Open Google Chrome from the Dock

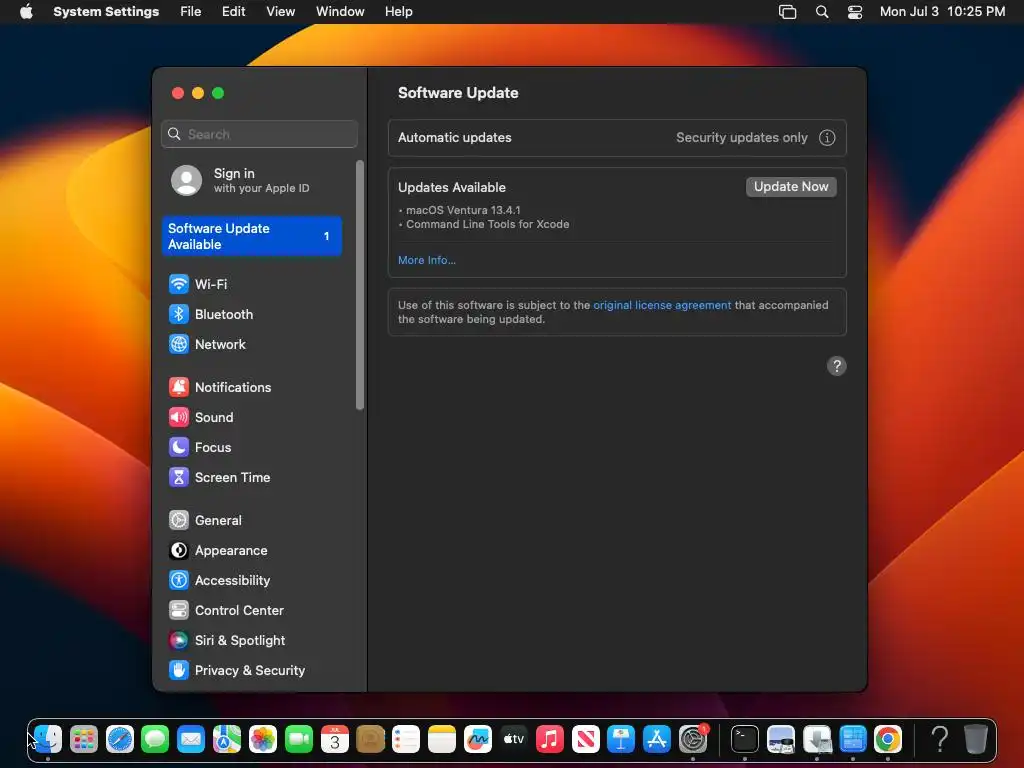[888, 739]
